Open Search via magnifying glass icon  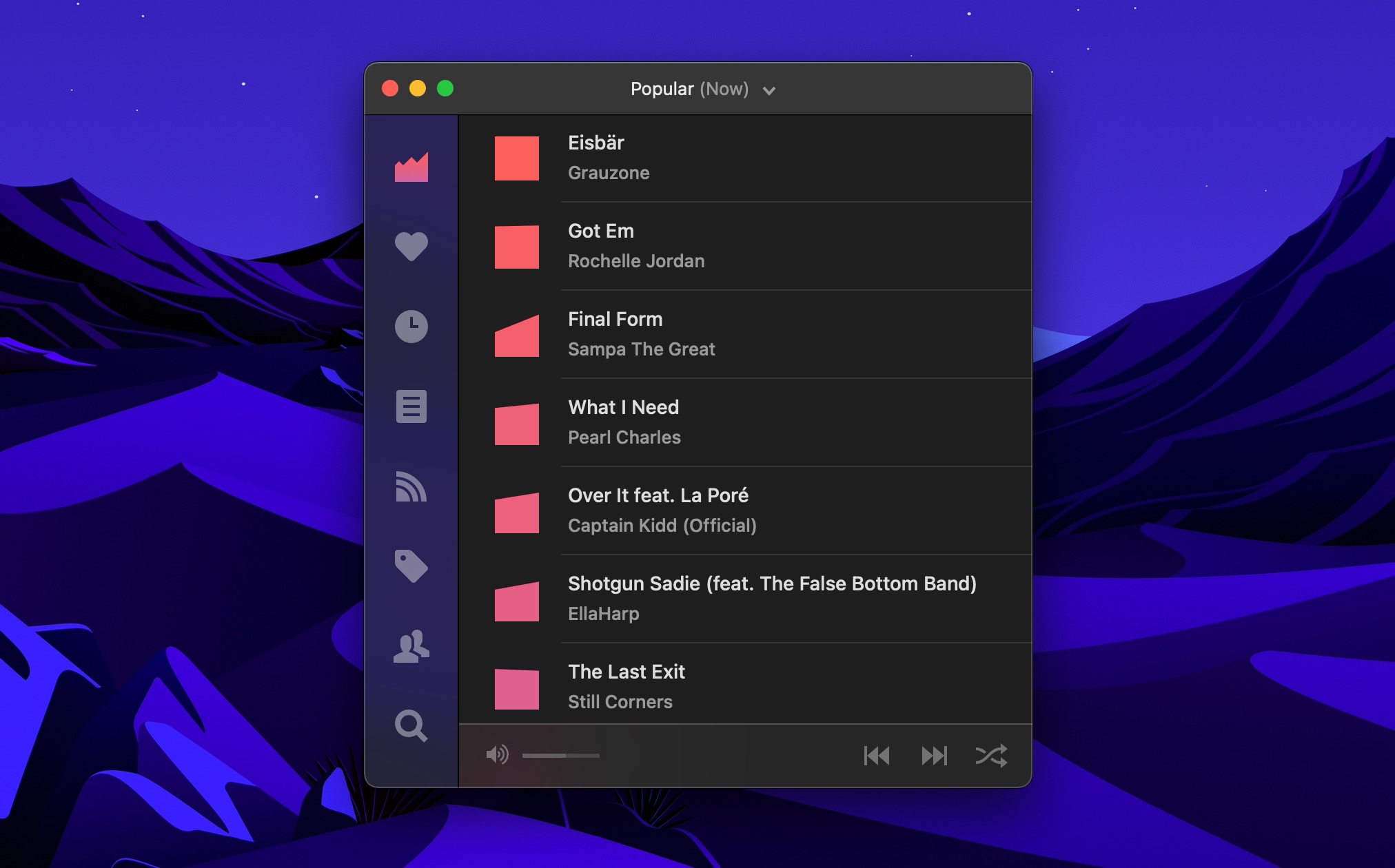411,725
